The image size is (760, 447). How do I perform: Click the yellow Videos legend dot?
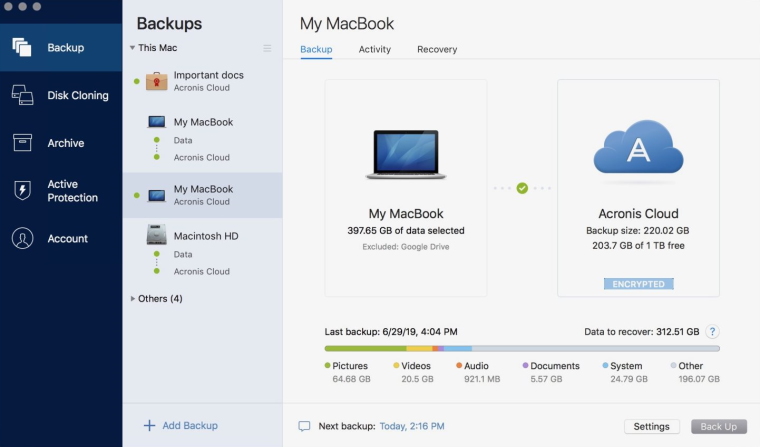pos(396,366)
